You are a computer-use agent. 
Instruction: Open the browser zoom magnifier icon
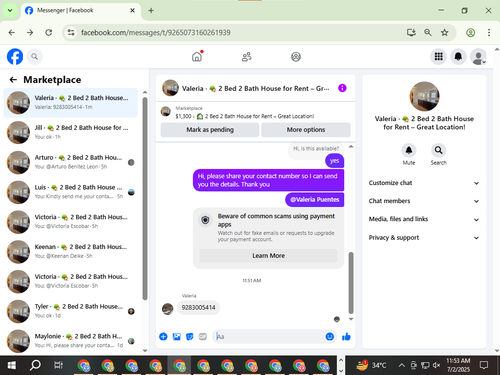428,32
